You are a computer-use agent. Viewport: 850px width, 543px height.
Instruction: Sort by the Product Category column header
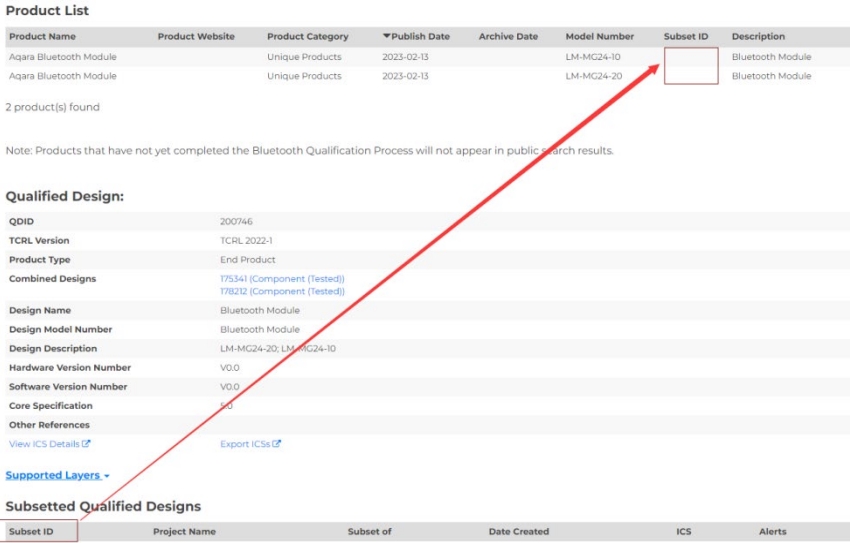(x=308, y=37)
